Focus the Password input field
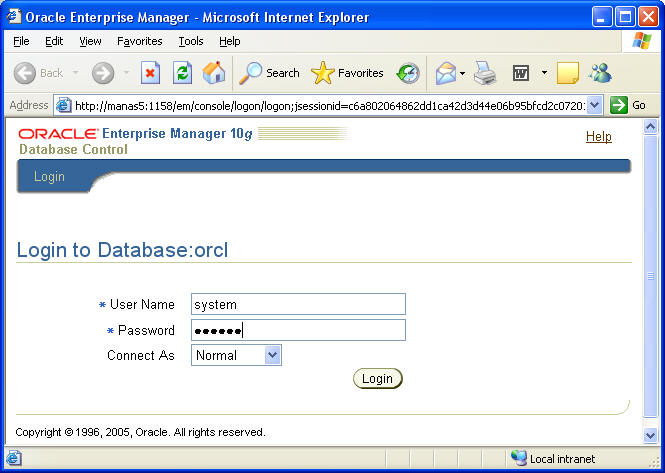 [x=298, y=330]
